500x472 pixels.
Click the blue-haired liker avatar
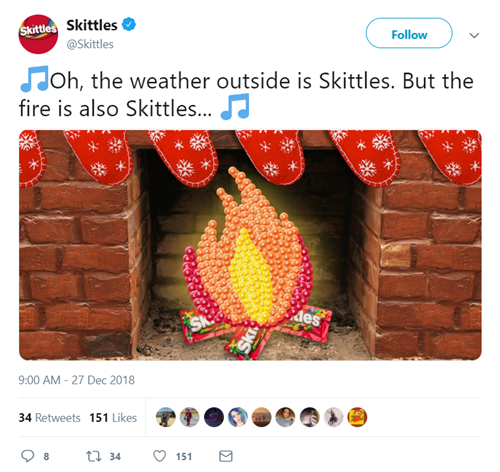click(238, 417)
